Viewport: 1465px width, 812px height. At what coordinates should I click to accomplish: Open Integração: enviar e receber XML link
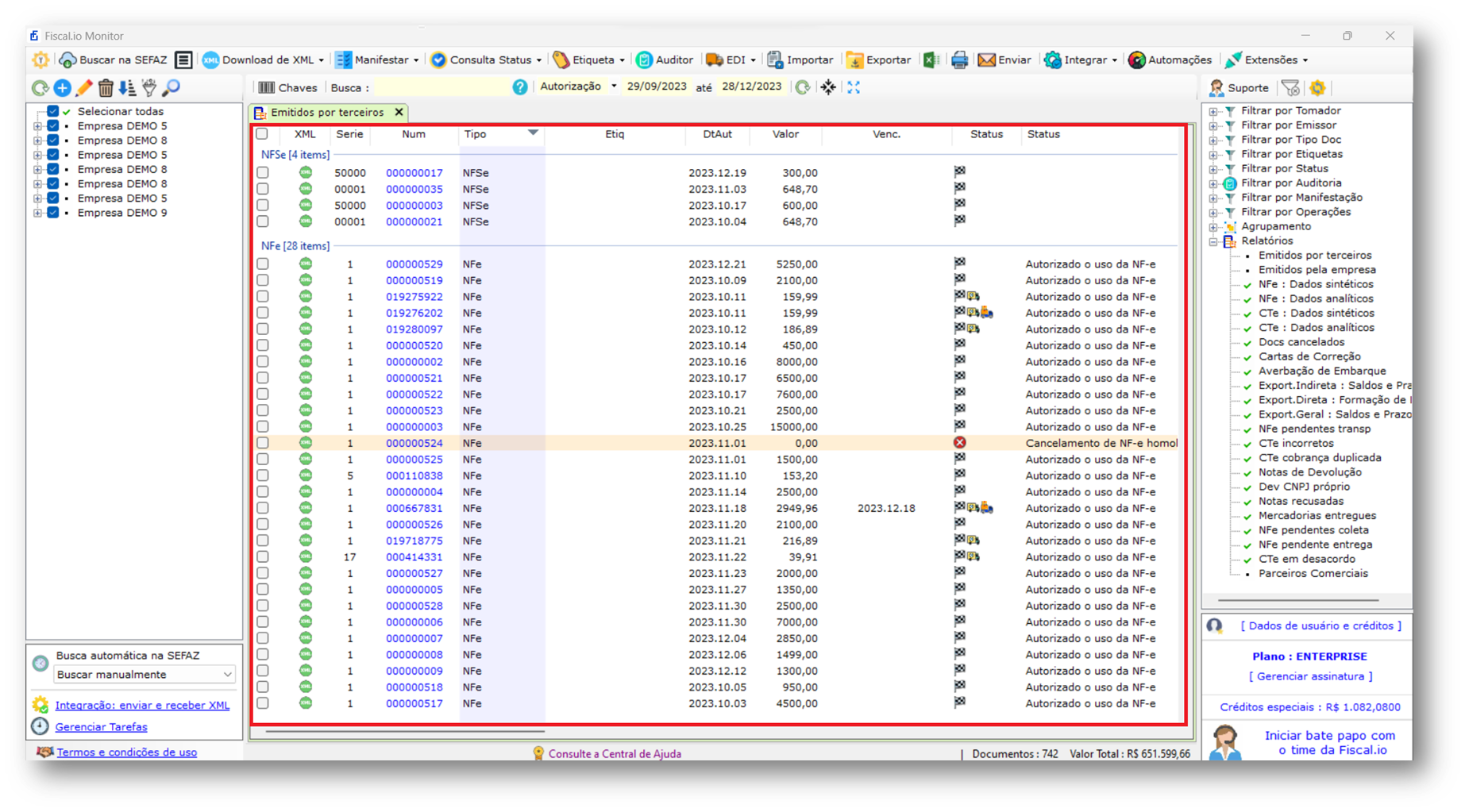pyautogui.click(x=142, y=705)
